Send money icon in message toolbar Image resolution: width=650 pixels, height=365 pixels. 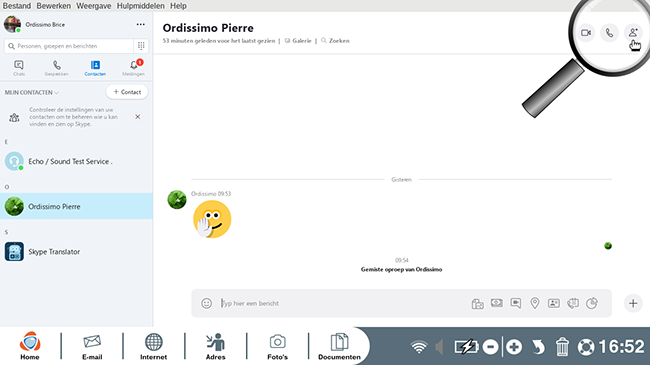tap(497, 303)
